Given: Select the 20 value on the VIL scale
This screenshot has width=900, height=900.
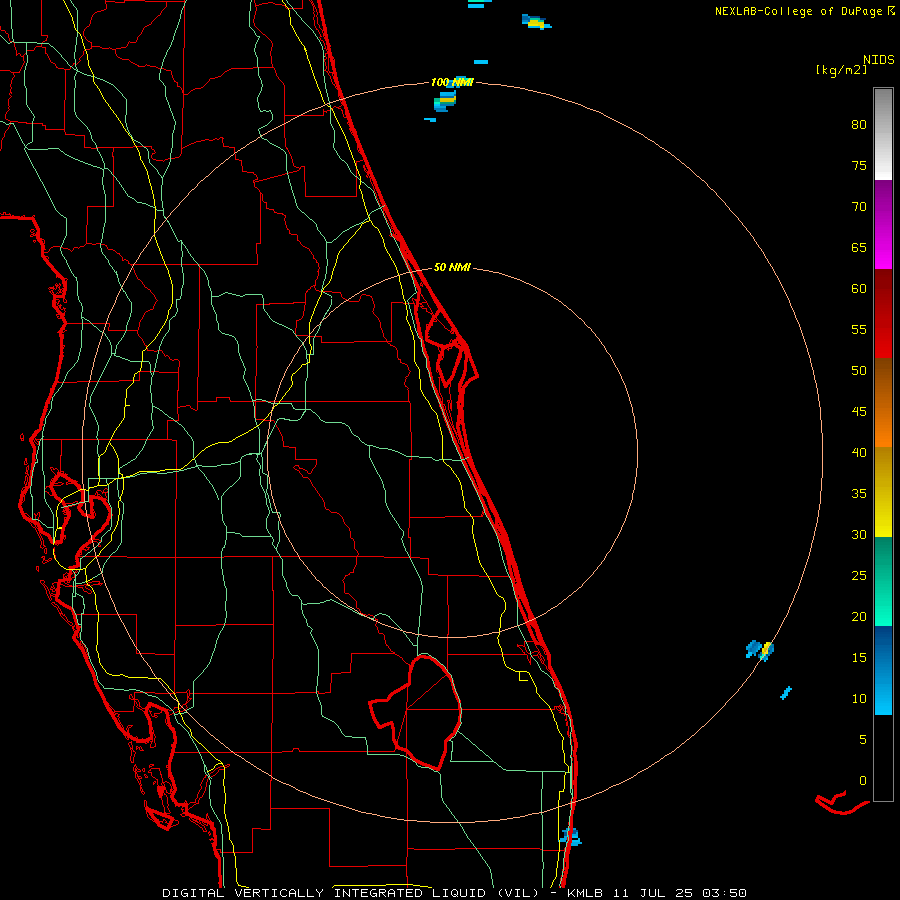Looking at the screenshot, I should coord(859,616).
